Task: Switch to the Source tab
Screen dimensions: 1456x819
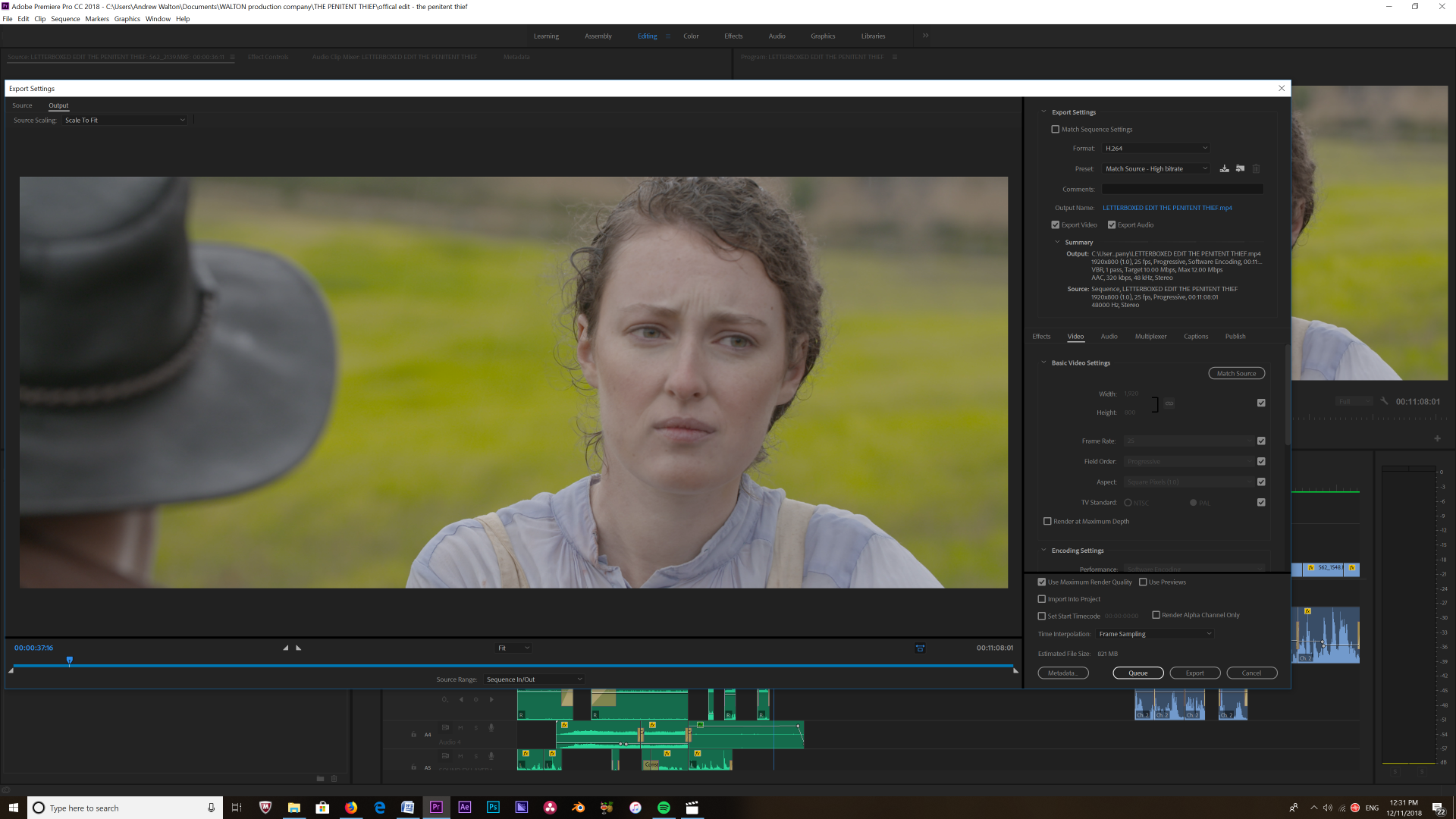Action: [x=22, y=105]
